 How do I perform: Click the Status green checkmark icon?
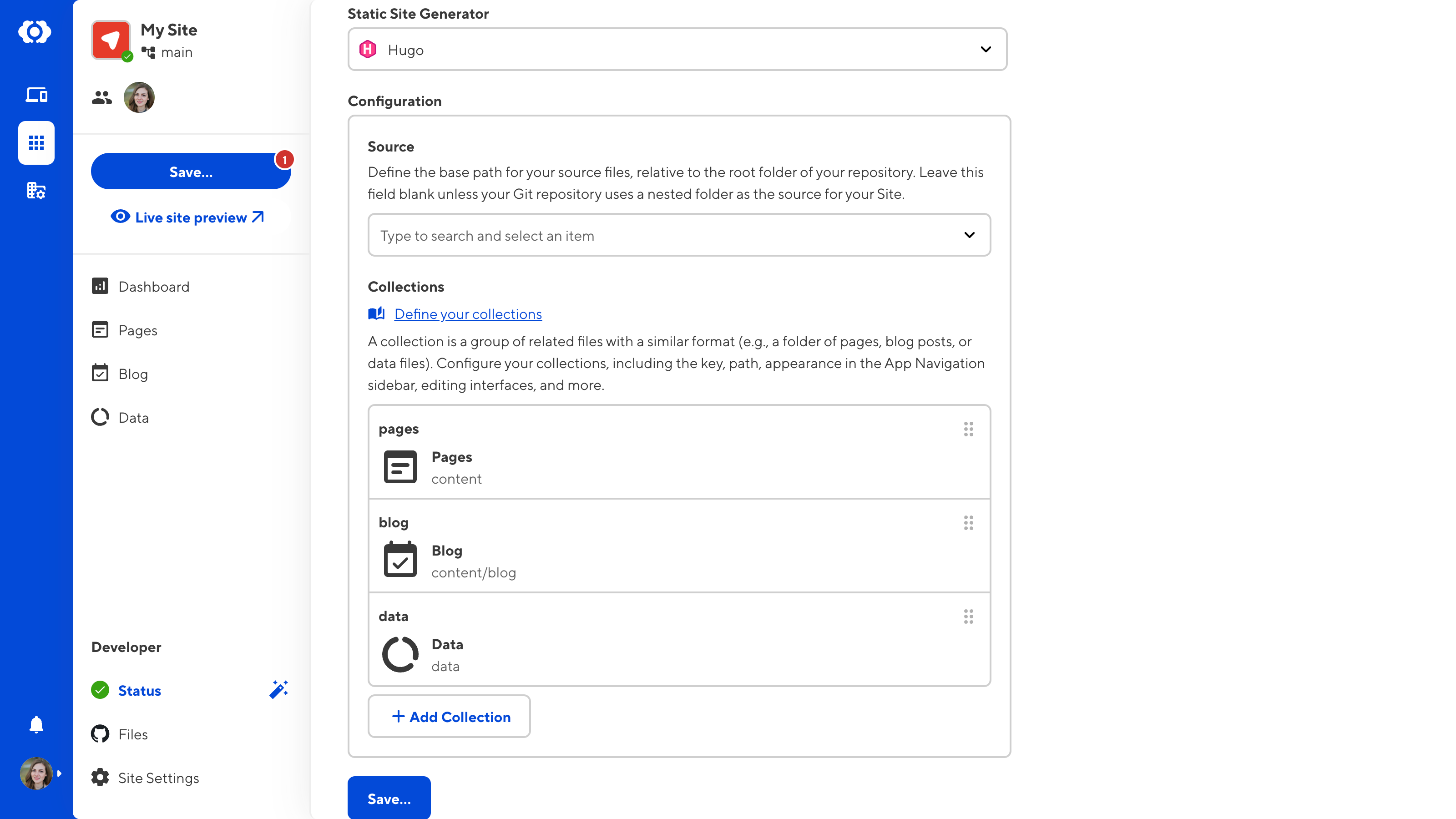[x=100, y=690]
